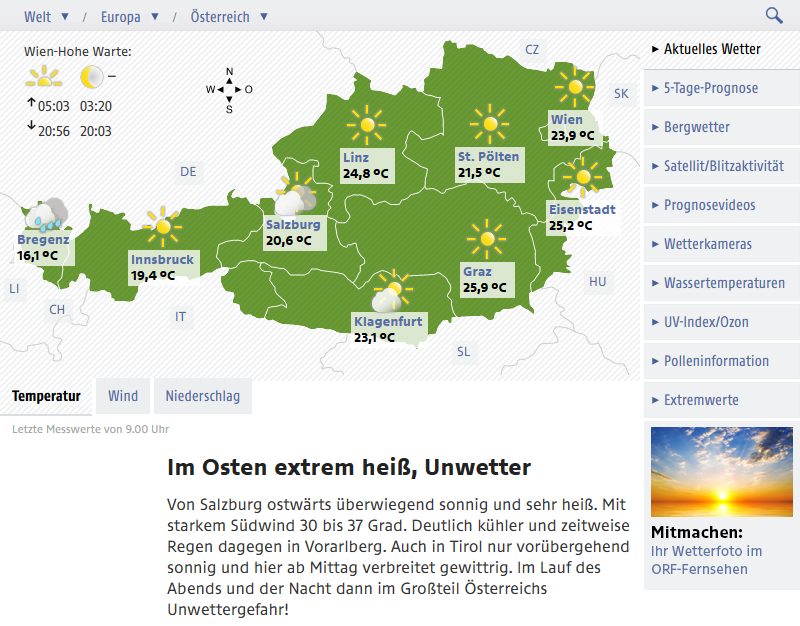The height and width of the screenshot is (626, 800).
Task: Select the Niederschlag tab
Action: (x=203, y=396)
